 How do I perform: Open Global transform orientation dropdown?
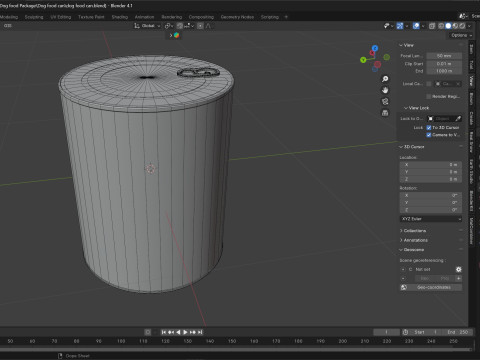point(147,26)
